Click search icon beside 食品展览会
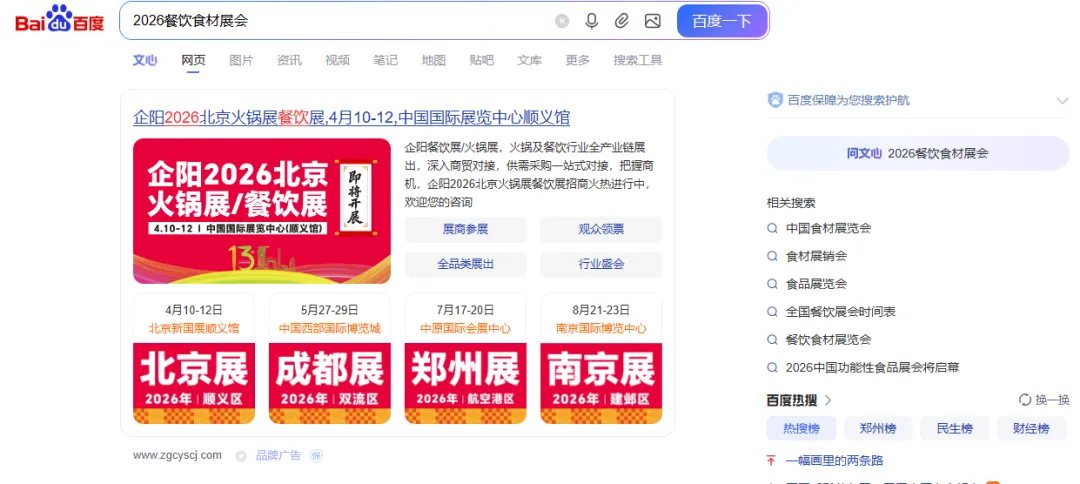 [x=773, y=284]
